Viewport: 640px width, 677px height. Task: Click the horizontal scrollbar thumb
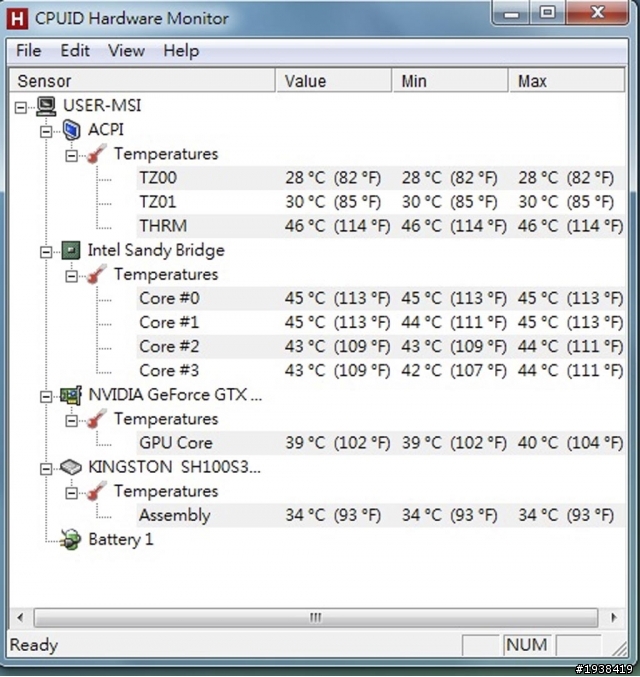(x=316, y=617)
